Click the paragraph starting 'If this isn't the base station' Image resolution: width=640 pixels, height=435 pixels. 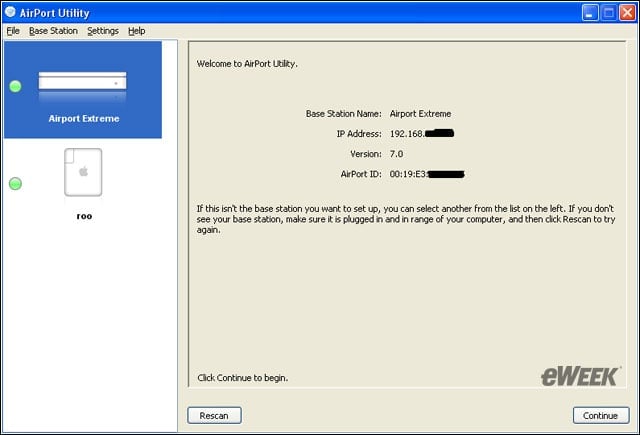(x=406, y=219)
